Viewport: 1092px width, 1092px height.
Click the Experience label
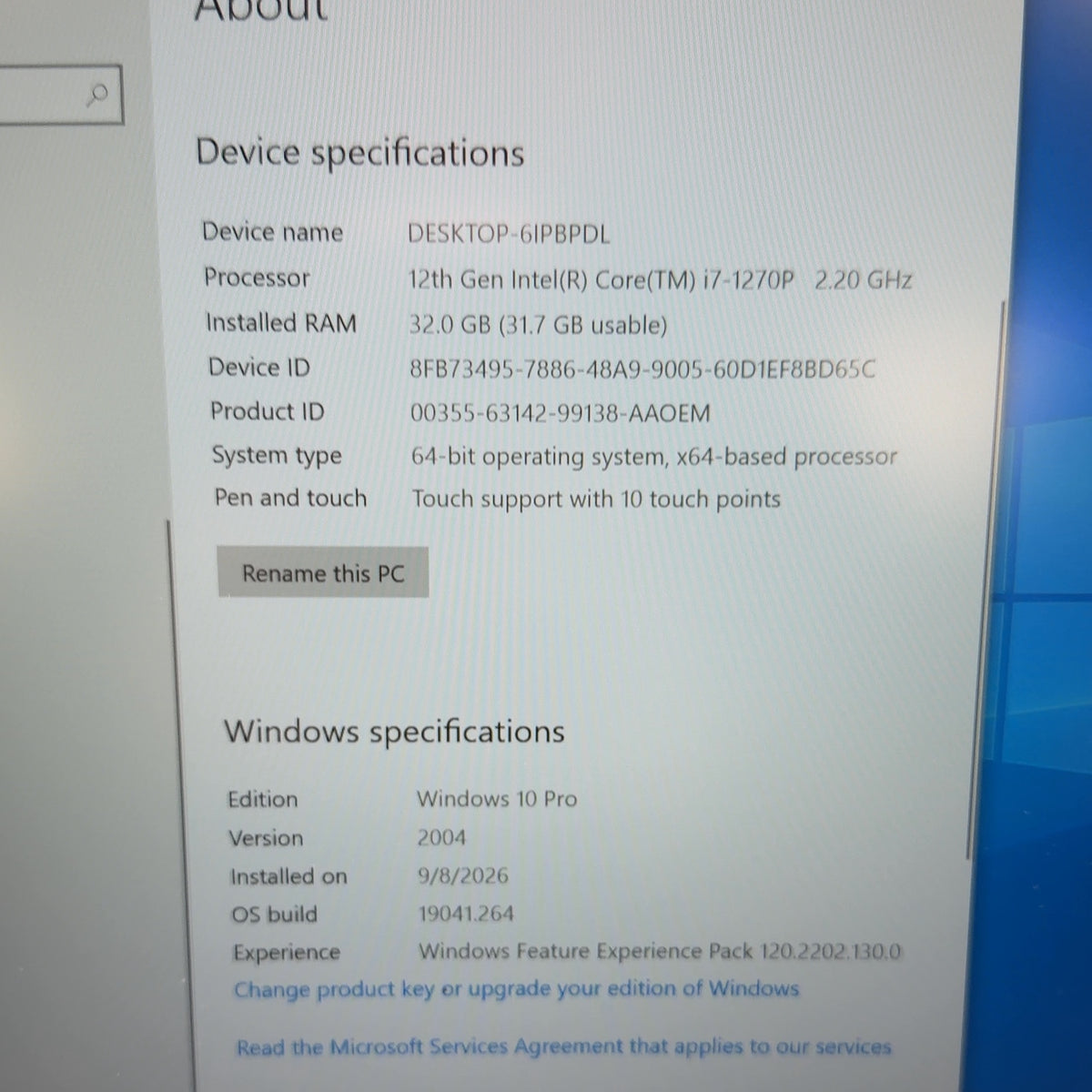tap(287, 953)
